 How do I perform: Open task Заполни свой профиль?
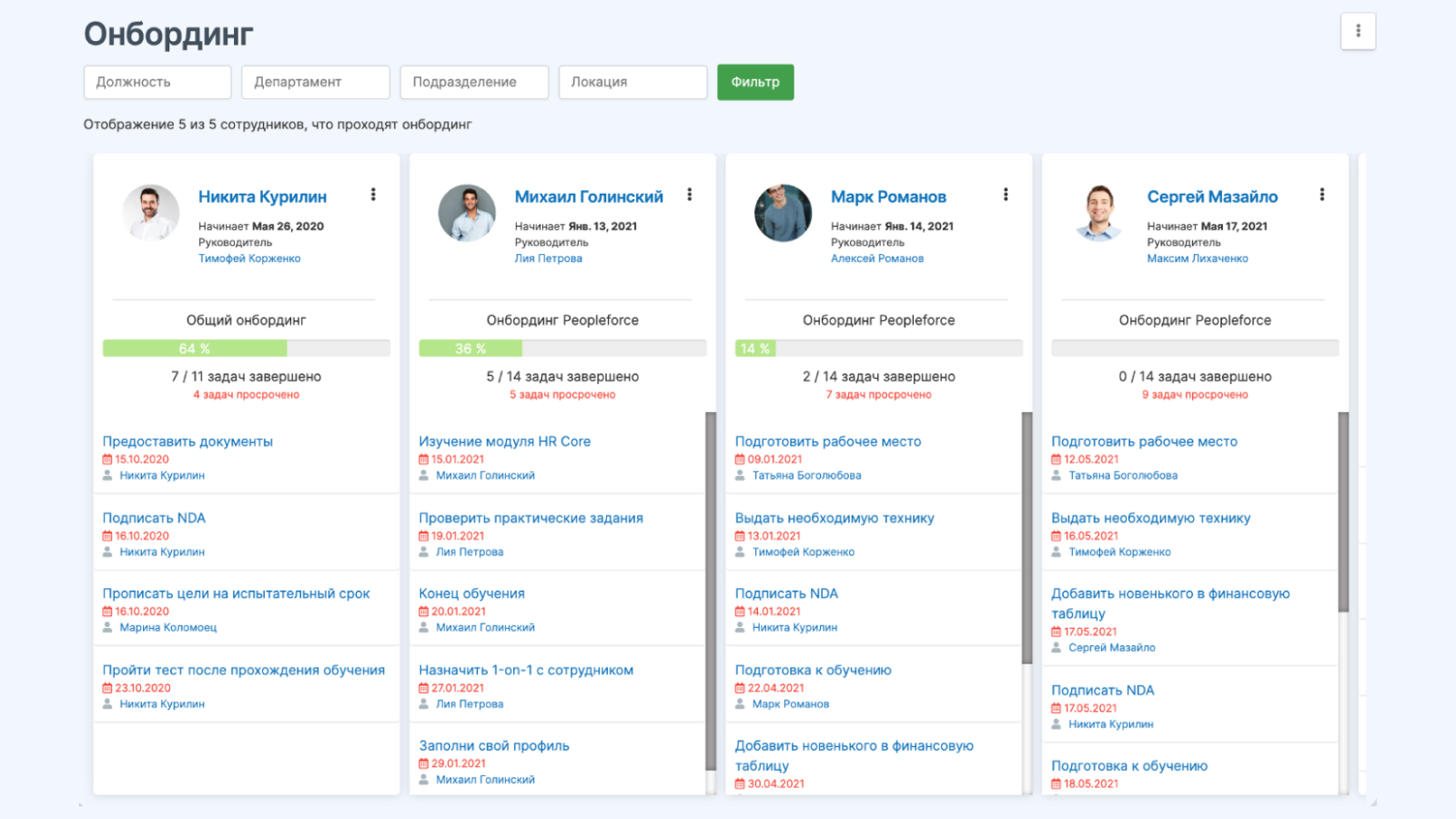(494, 745)
